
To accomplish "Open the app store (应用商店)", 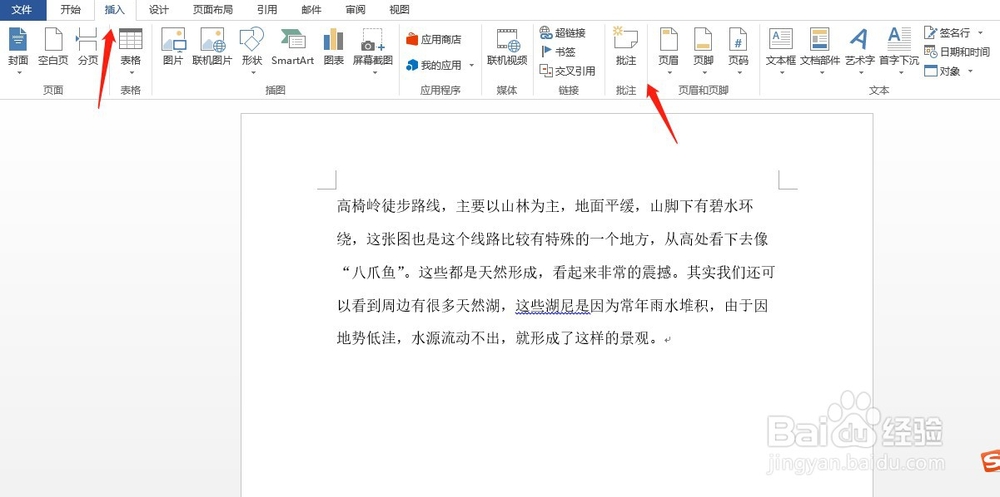I will 434,40.
